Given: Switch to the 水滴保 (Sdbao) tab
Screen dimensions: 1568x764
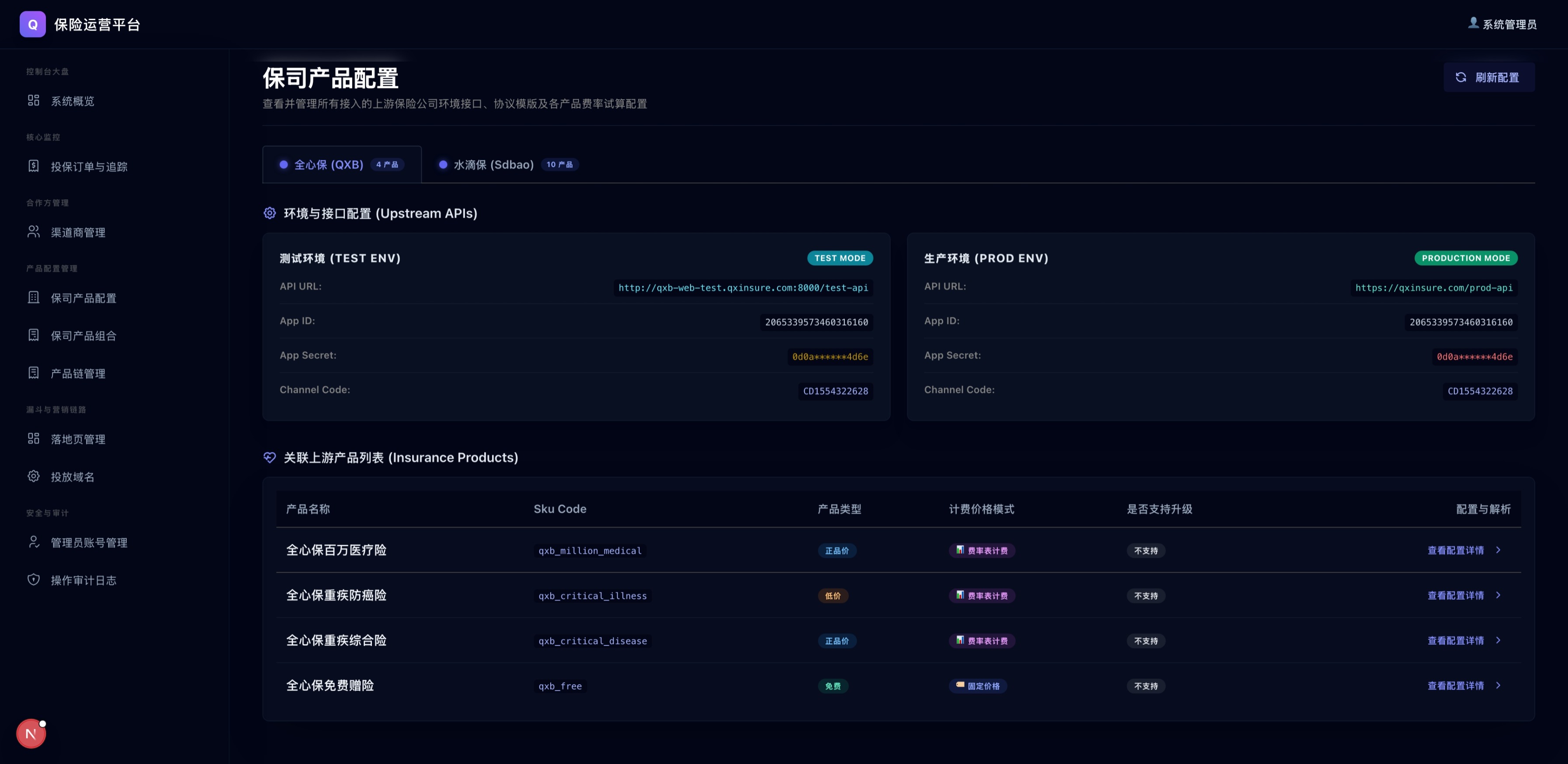Looking at the screenshot, I should pos(508,164).
